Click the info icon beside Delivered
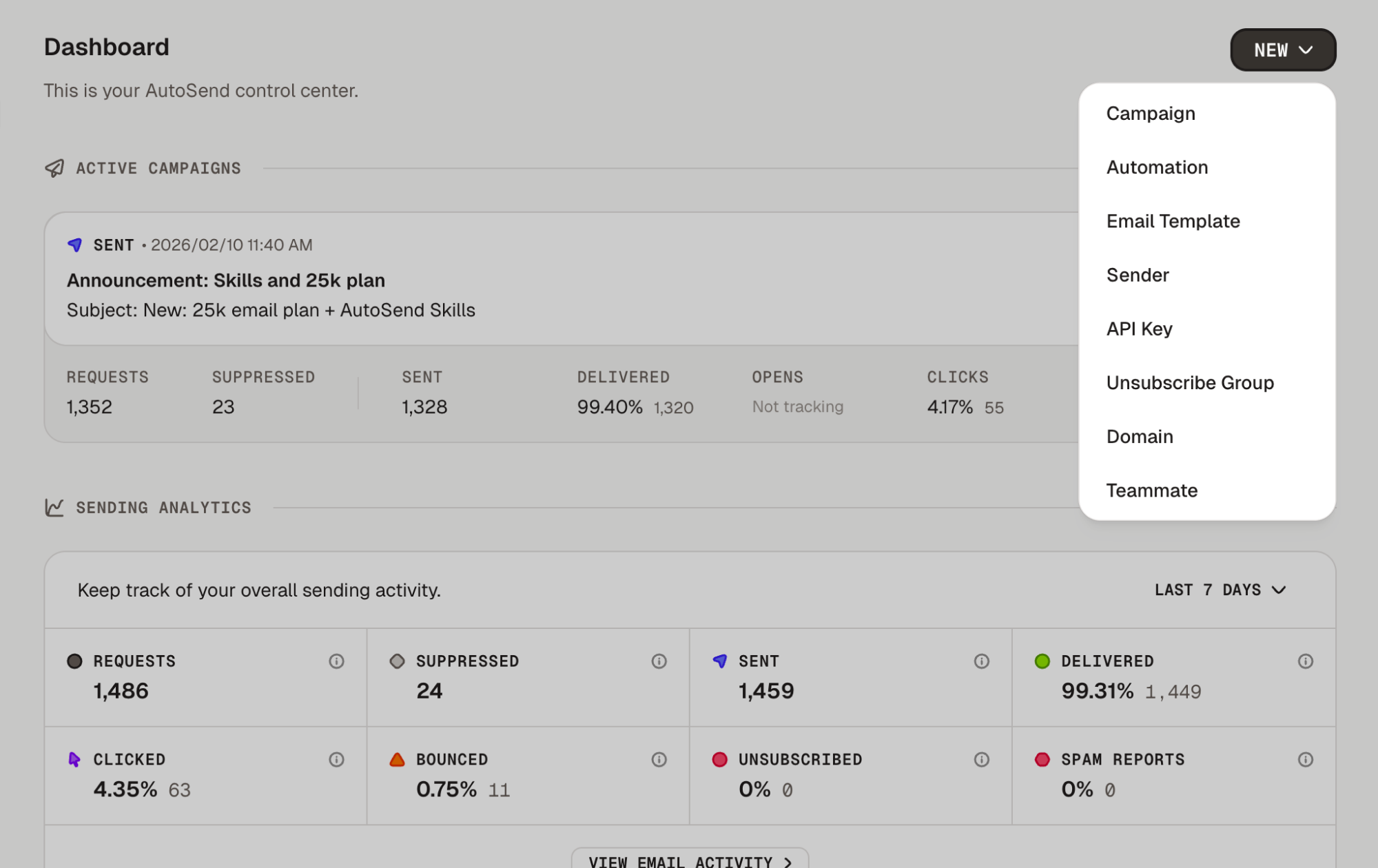 click(x=1305, y=661)
